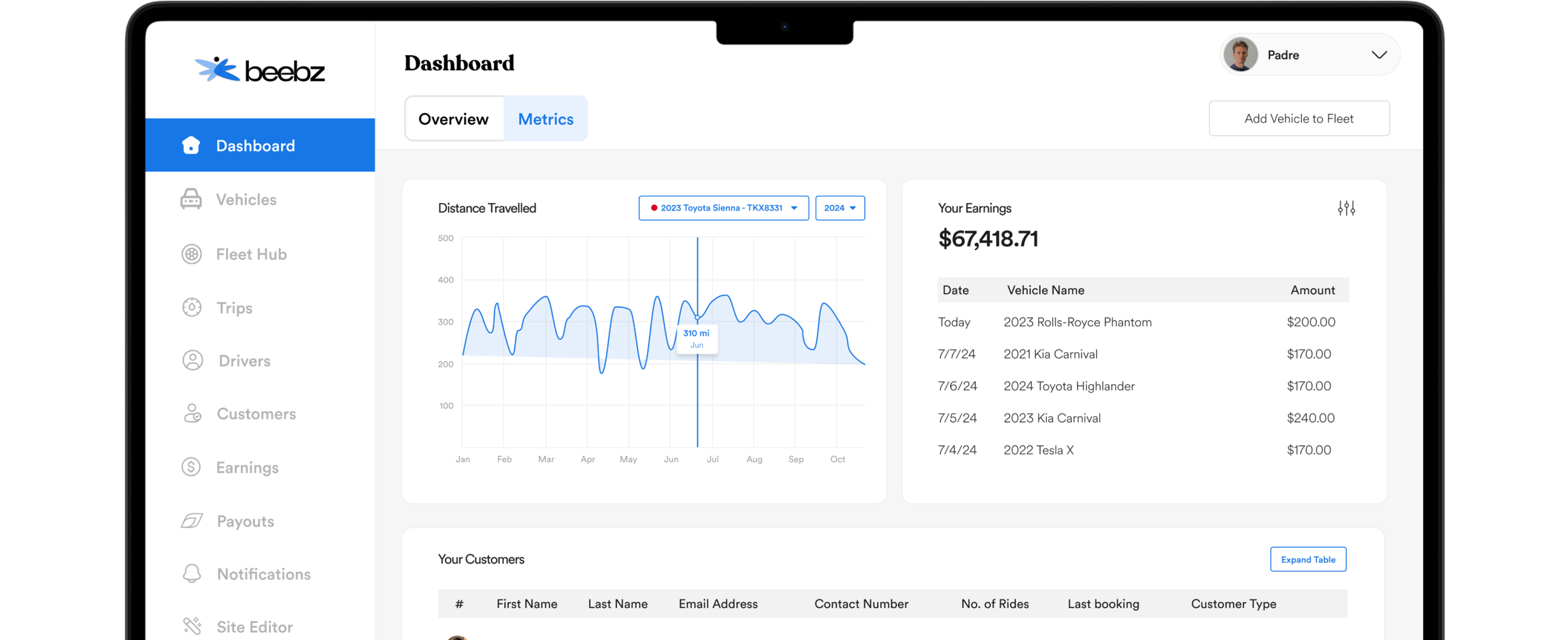Open the Dashboard sidebar item
This screenshot has height=640, width=1568.
click(x=260, y=145)
